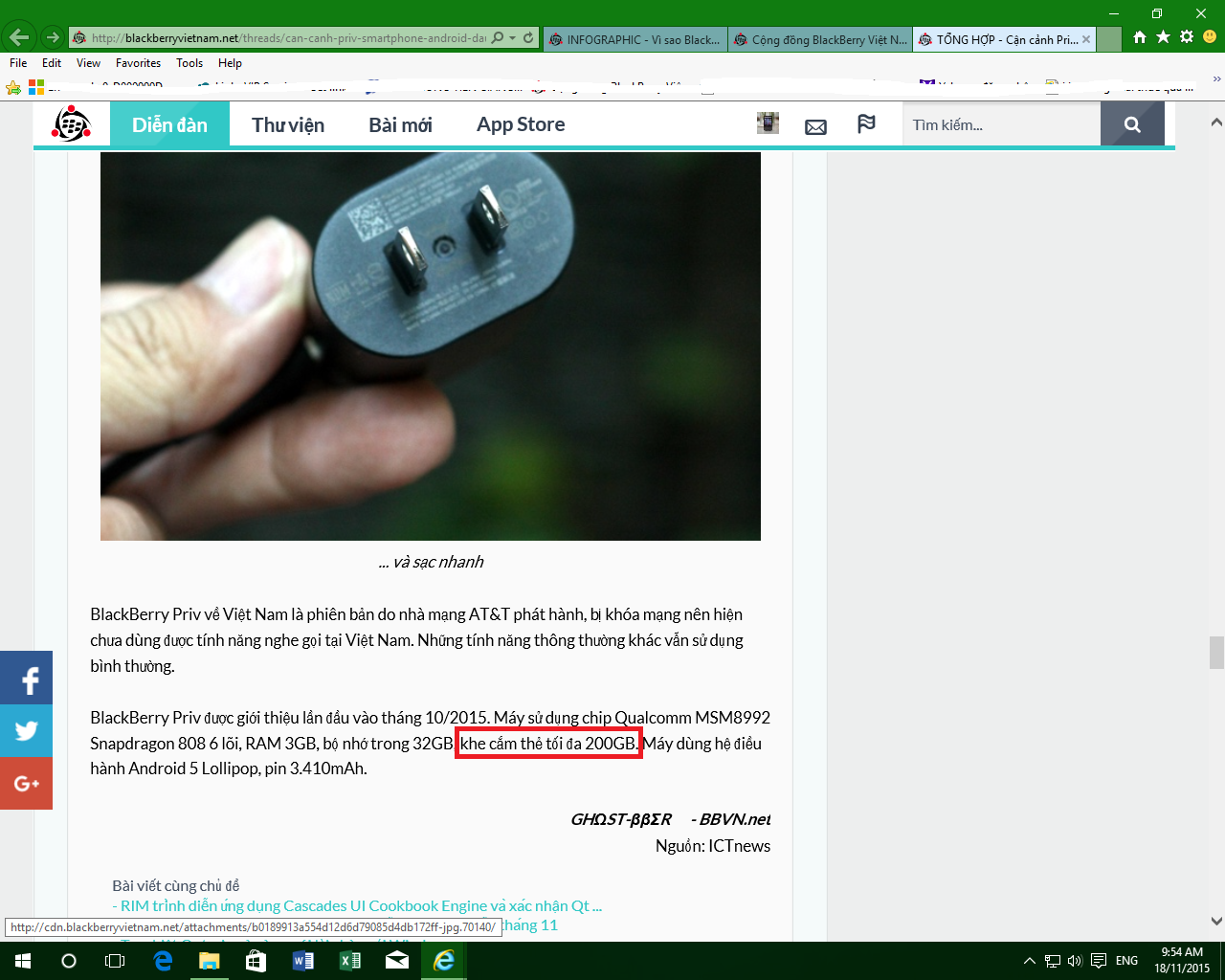Viewport: 1225px width, 980px height.
Task: Go back with the browser back arrow
Action: pyautogui.click(x=19, y=38)
